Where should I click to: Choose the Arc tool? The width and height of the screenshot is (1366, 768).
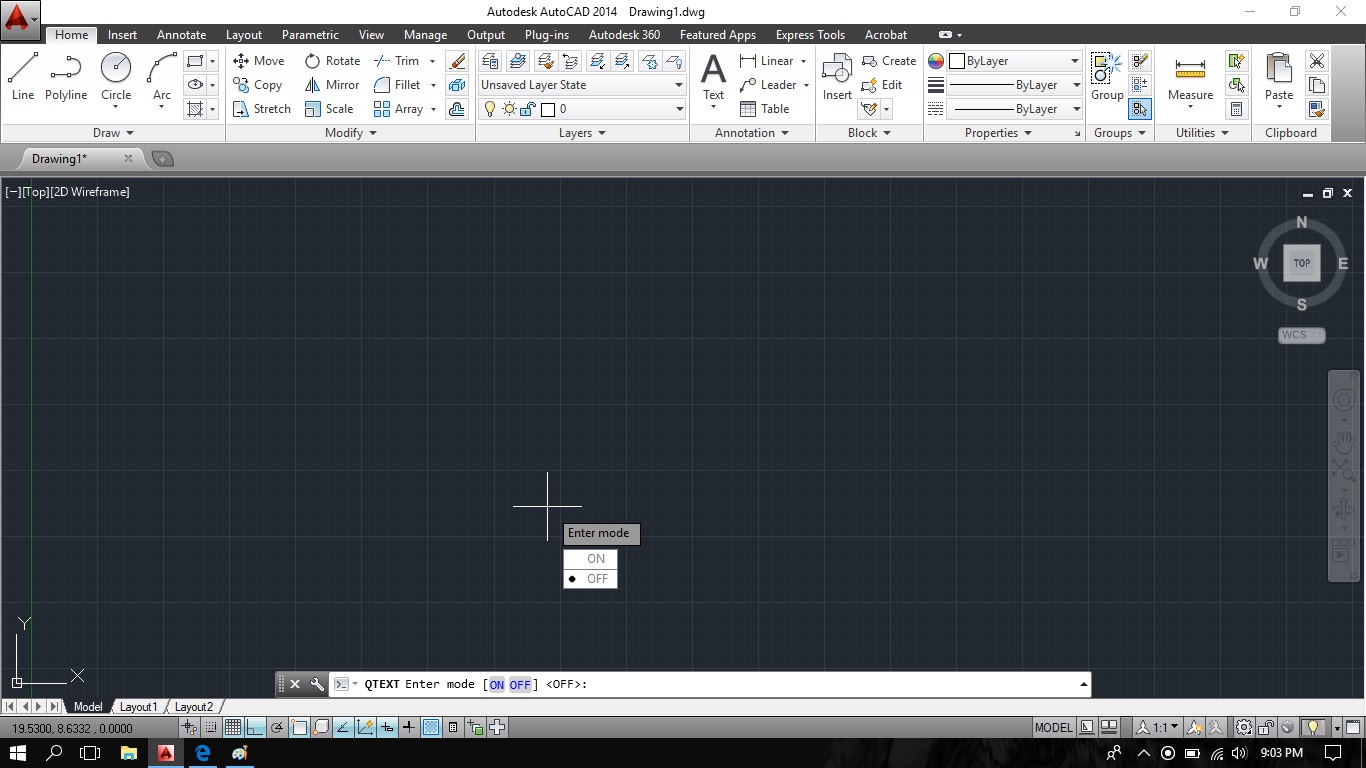(x=162, y=77)
